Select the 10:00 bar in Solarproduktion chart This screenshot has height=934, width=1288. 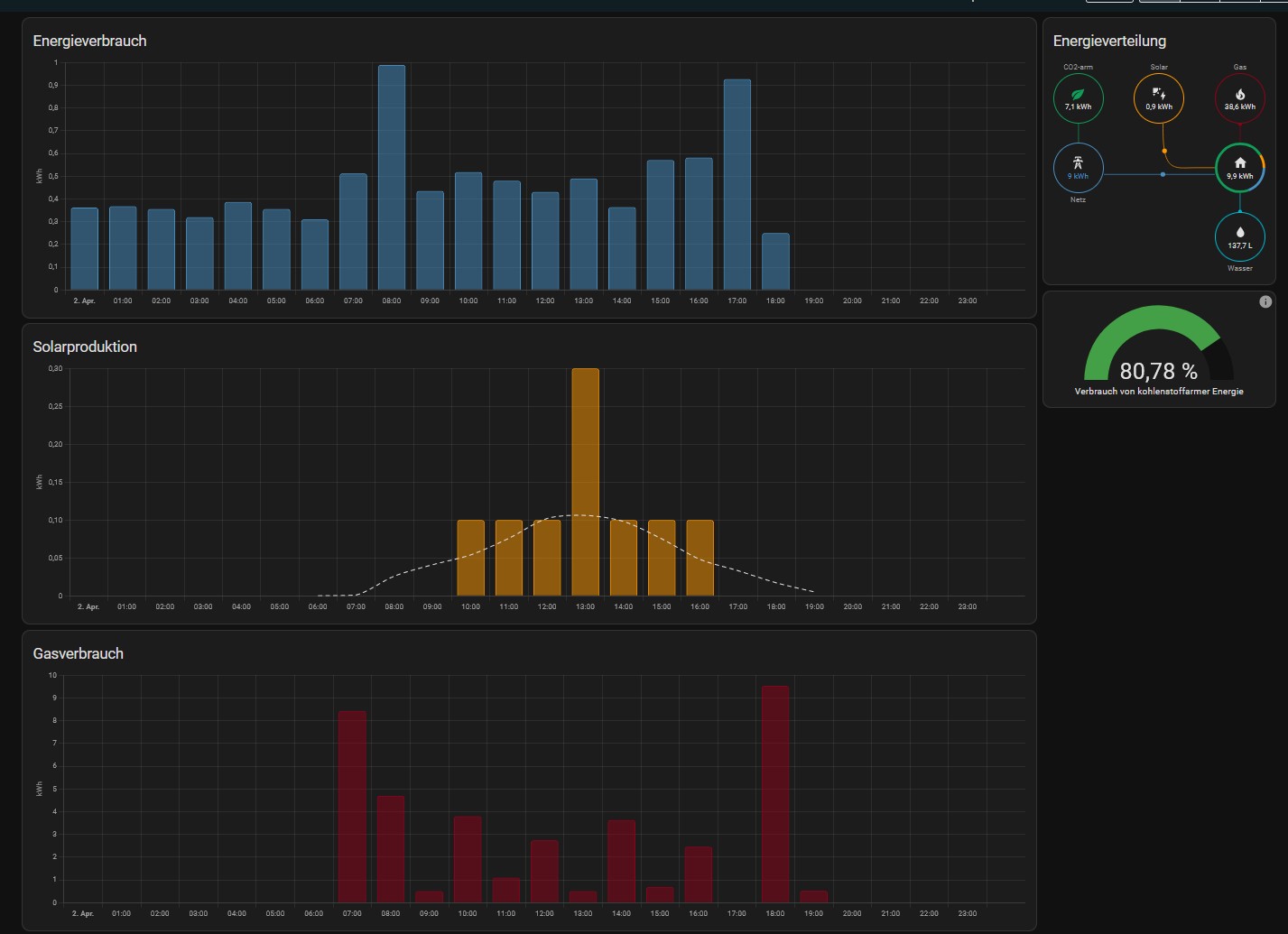[470, 558]
